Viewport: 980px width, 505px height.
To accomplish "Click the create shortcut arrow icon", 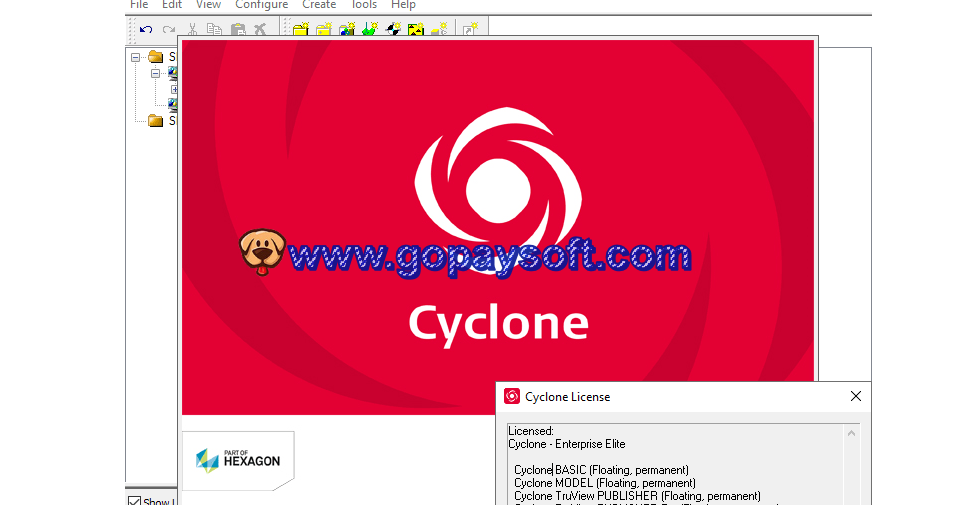I will pyautogui.click(x=470, y=29).
